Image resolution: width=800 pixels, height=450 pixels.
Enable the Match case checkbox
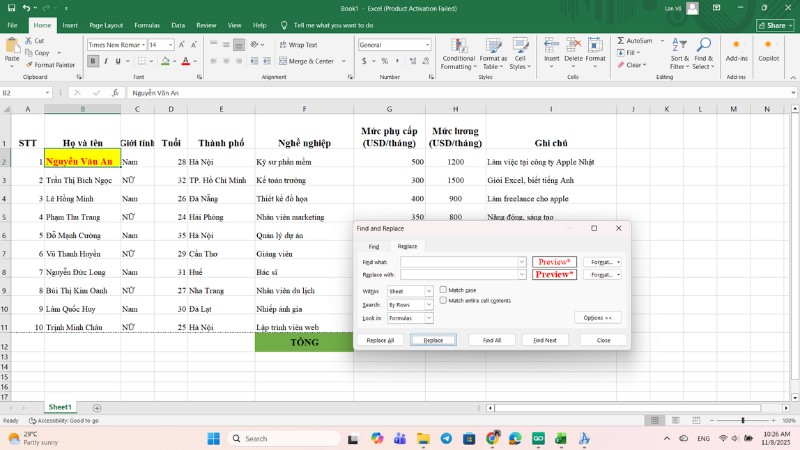click(x=444, y=290)
